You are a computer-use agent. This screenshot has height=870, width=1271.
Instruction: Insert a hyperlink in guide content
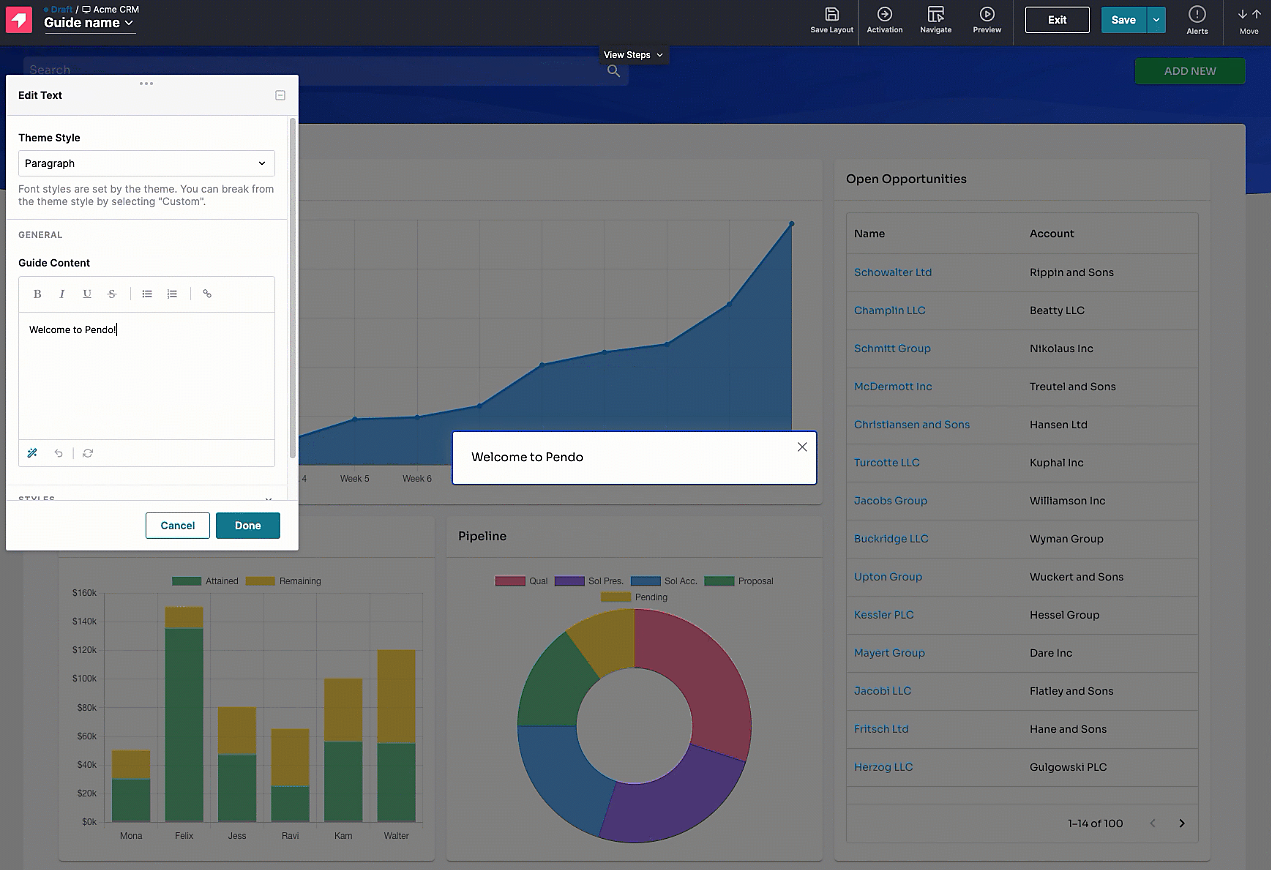coord(207,294)
